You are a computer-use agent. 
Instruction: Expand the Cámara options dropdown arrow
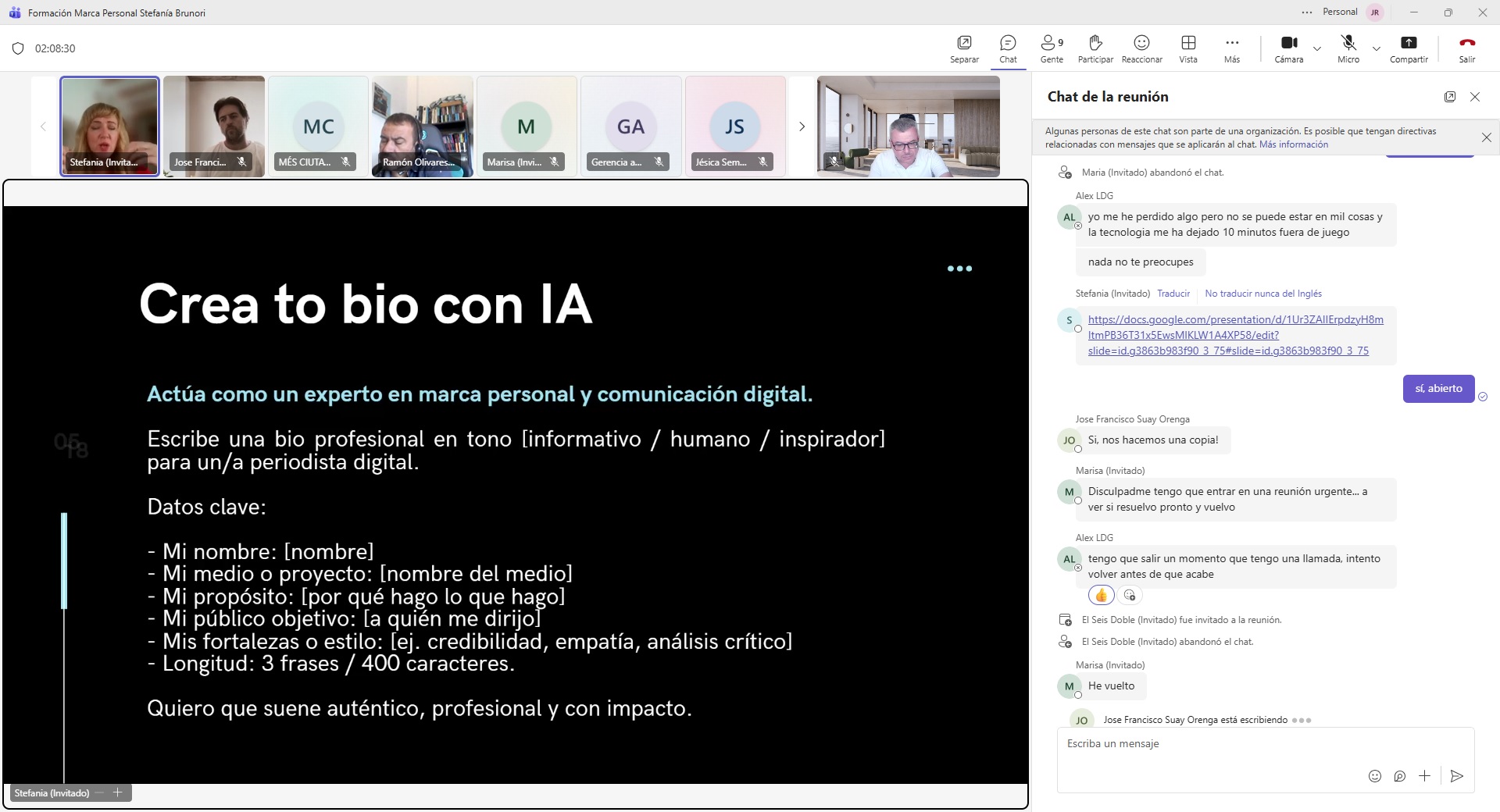click(1317, 48)
